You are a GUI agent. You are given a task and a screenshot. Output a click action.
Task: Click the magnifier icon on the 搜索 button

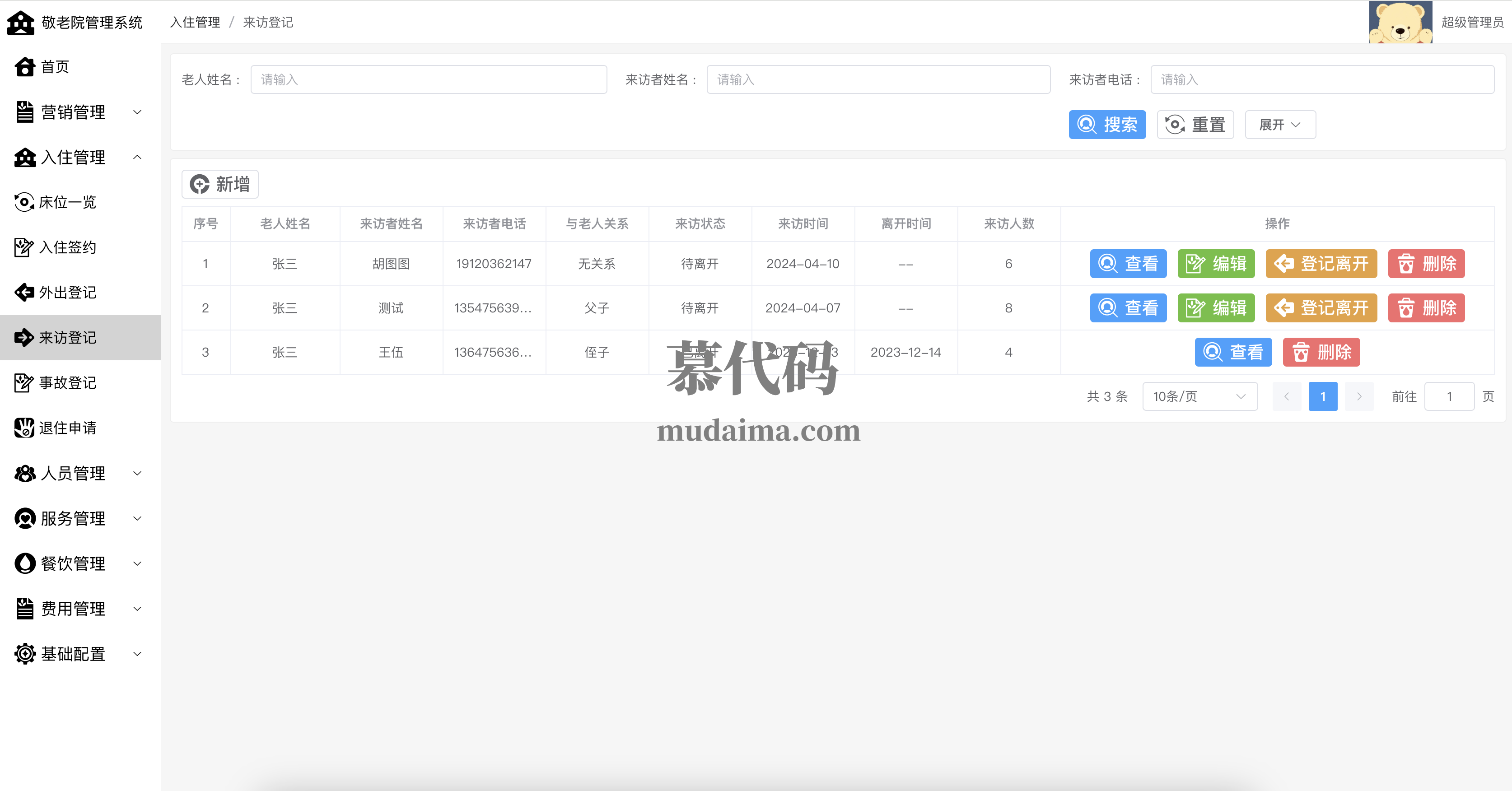1087,125
